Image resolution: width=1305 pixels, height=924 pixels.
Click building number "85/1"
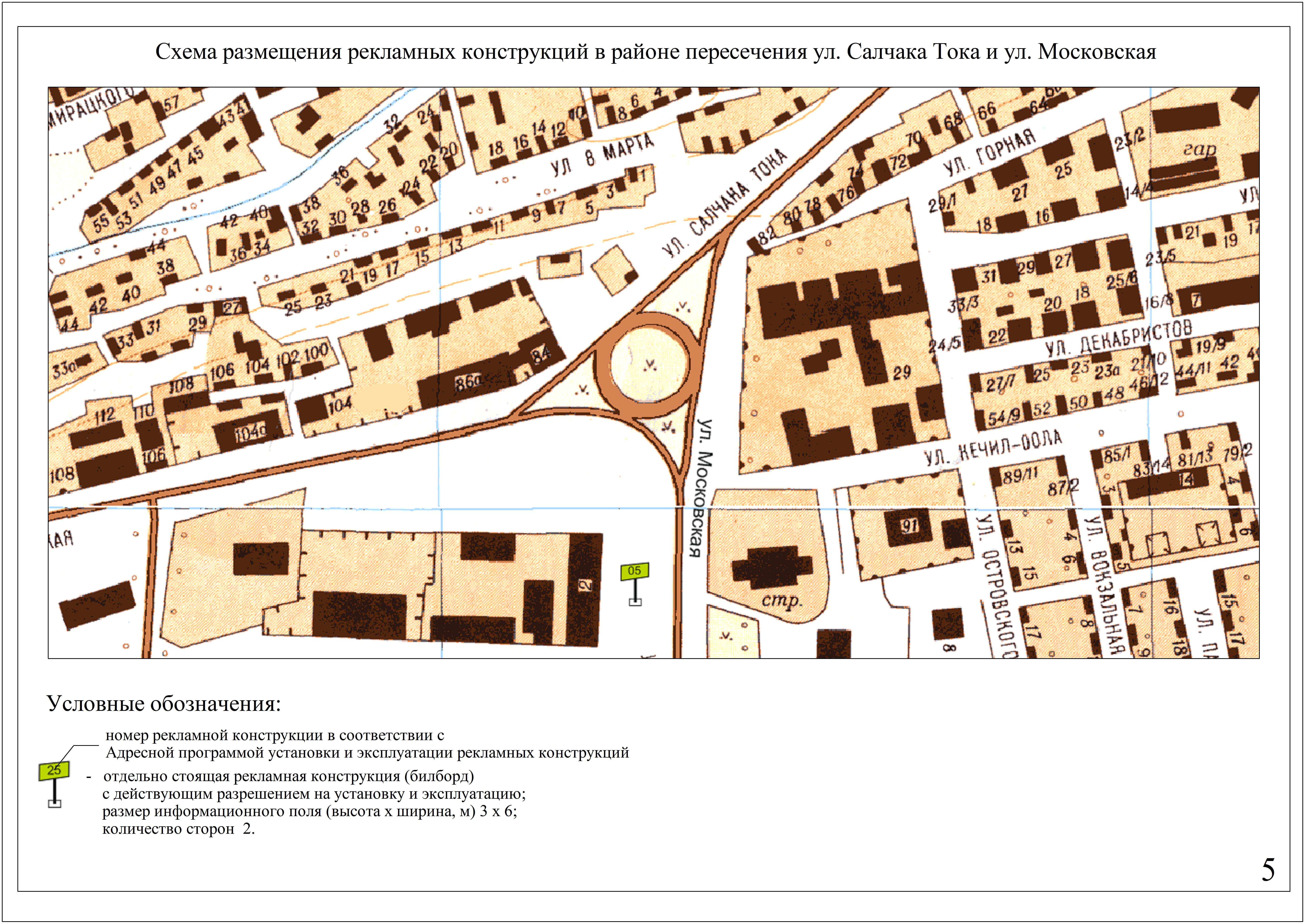coord(1117,456)
